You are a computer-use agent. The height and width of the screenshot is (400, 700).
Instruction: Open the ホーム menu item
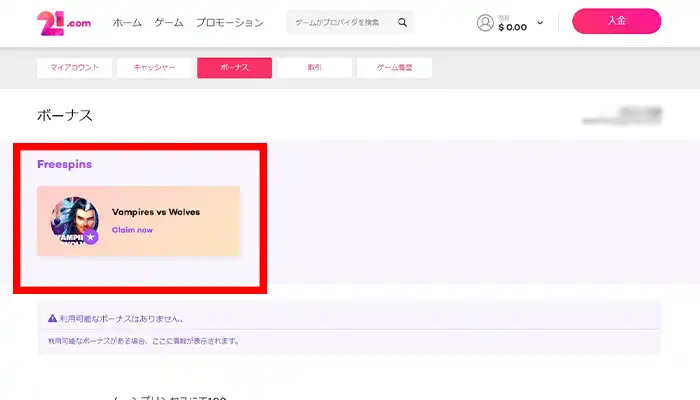(x=127, y=22)
